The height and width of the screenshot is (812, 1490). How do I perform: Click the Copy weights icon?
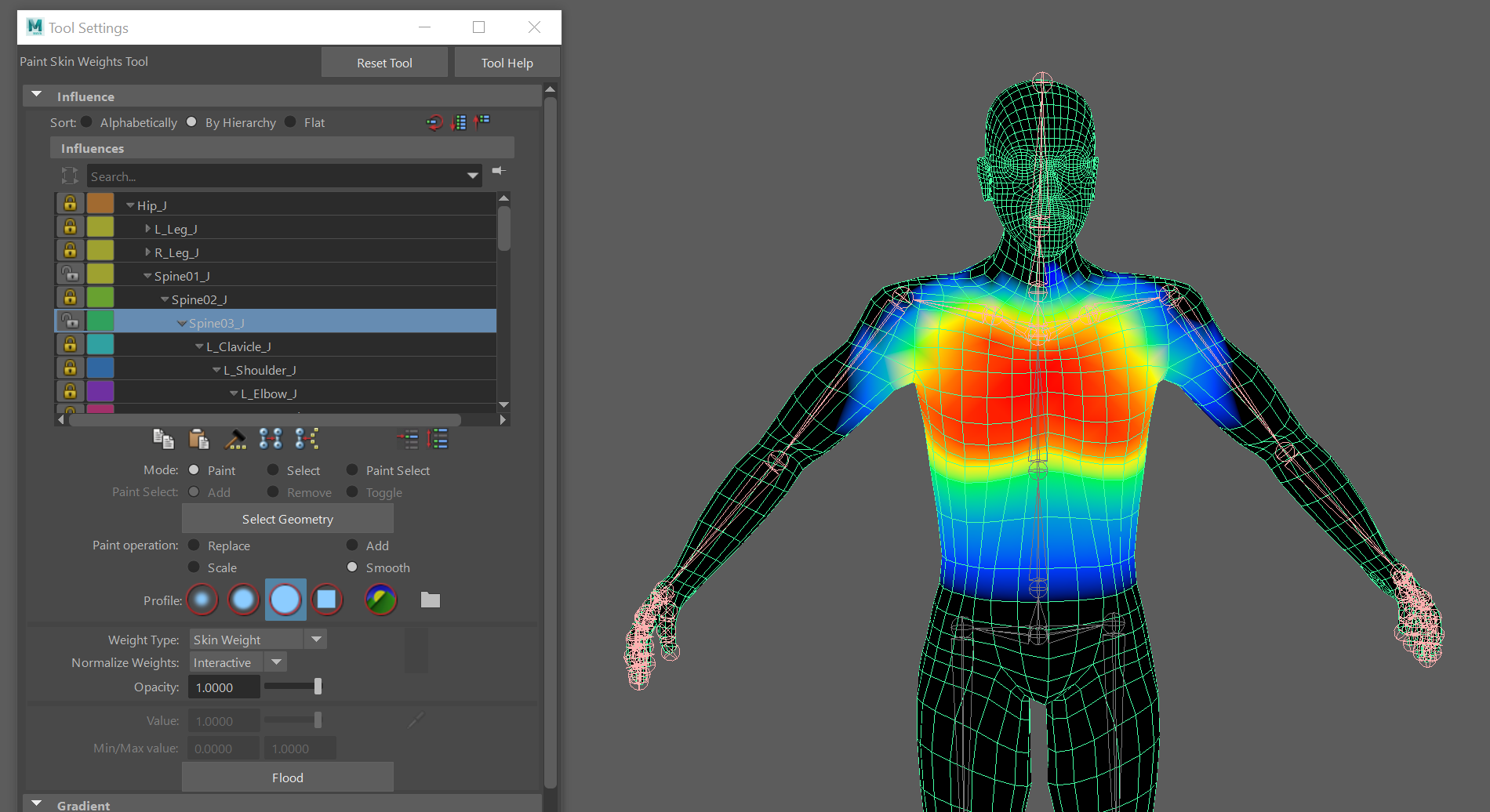coord(163,439)
